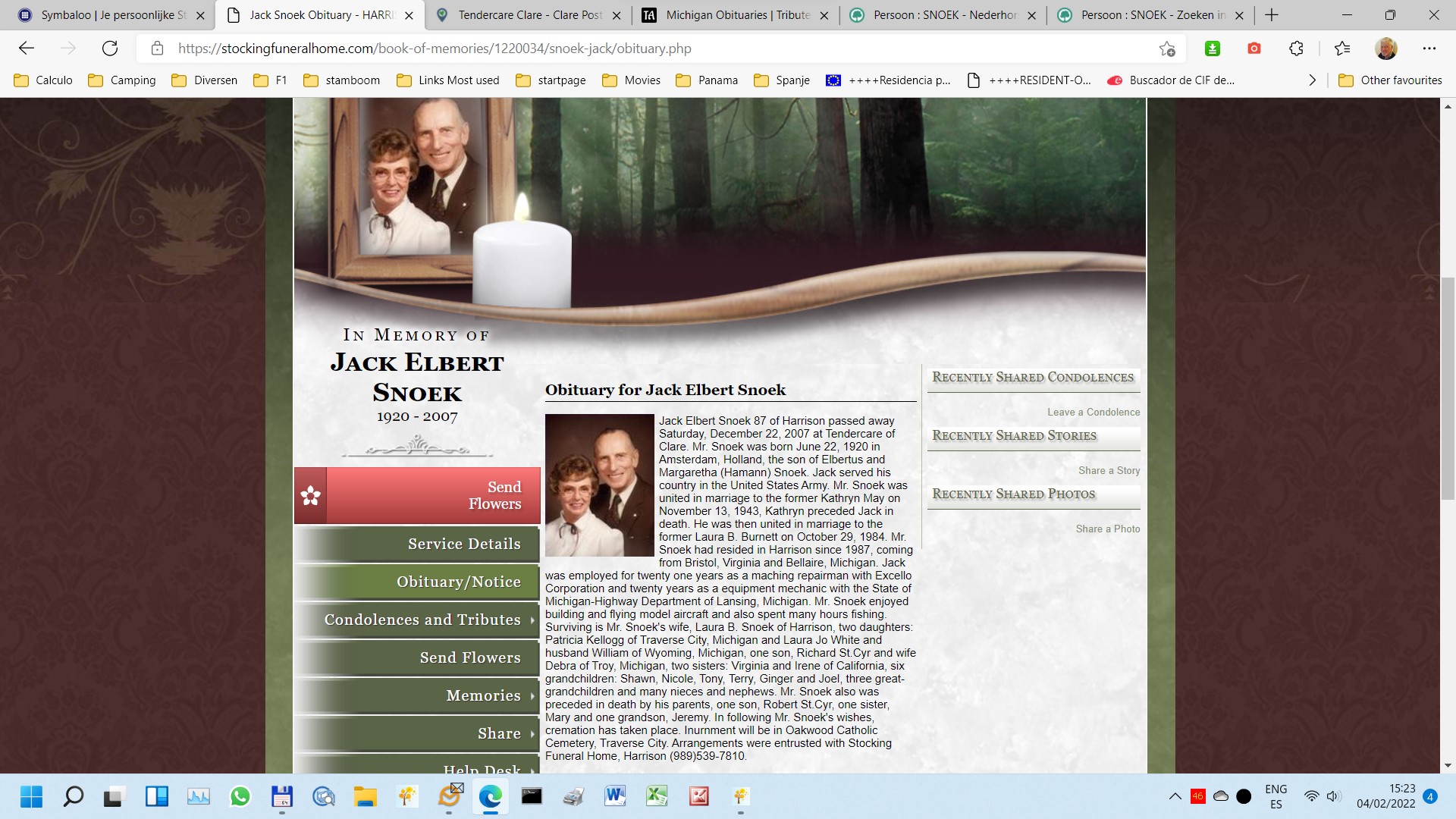
Task: Show hidden system tray icons
Action: coord(1175,796)
